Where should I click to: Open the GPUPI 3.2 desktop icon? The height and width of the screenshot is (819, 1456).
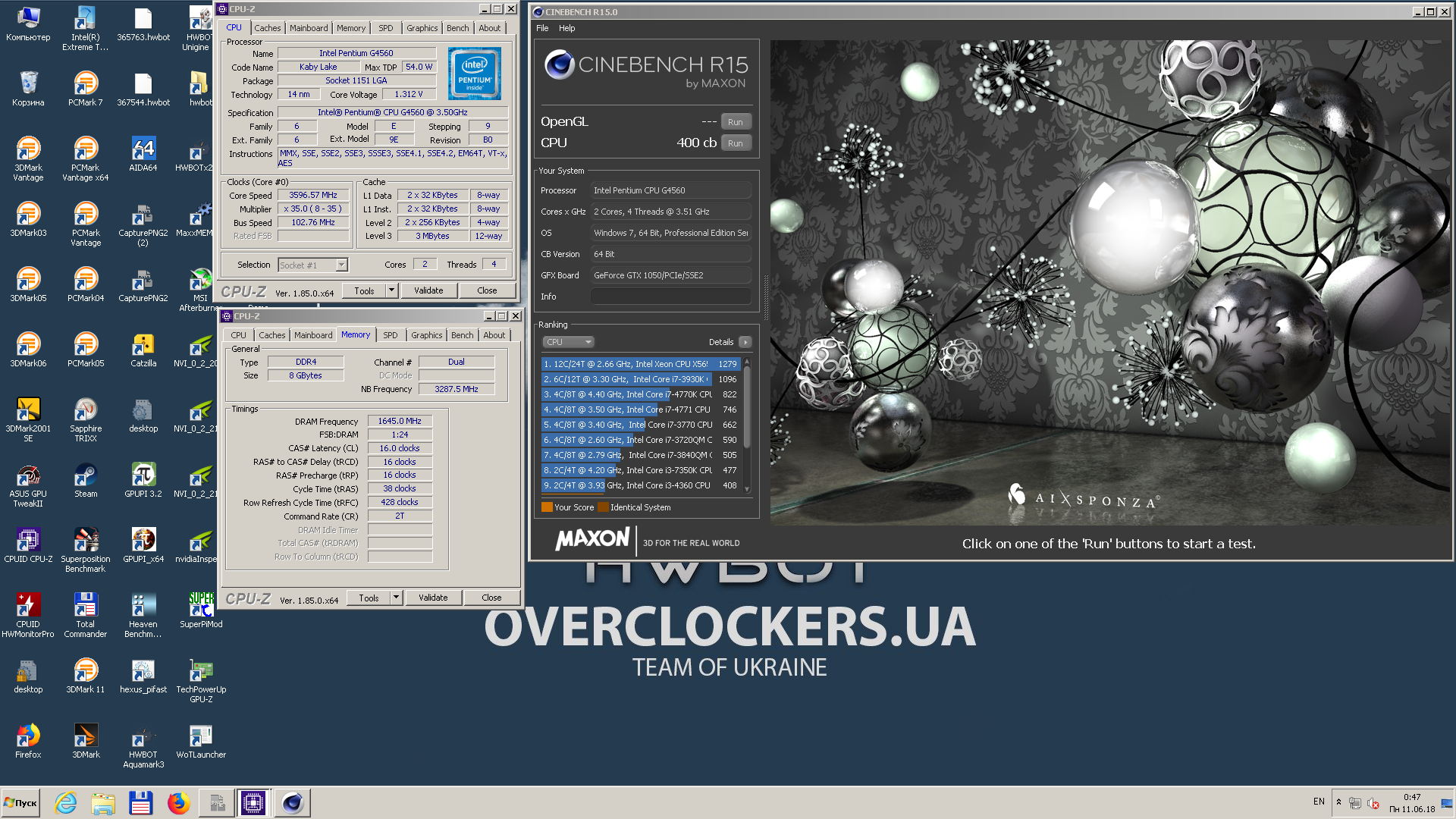(x=143, y=481)
